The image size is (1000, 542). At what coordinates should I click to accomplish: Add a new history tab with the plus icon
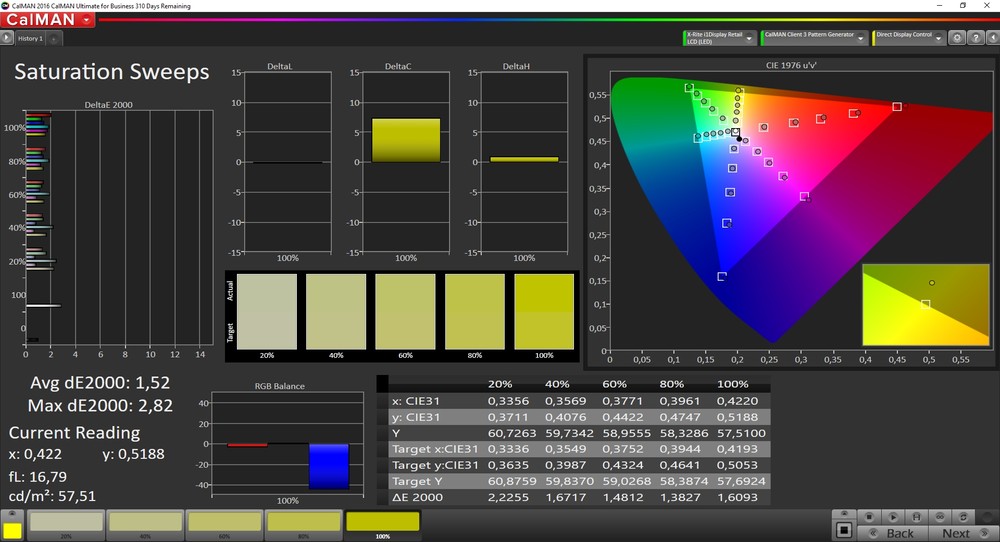click(x=53, y=39)
